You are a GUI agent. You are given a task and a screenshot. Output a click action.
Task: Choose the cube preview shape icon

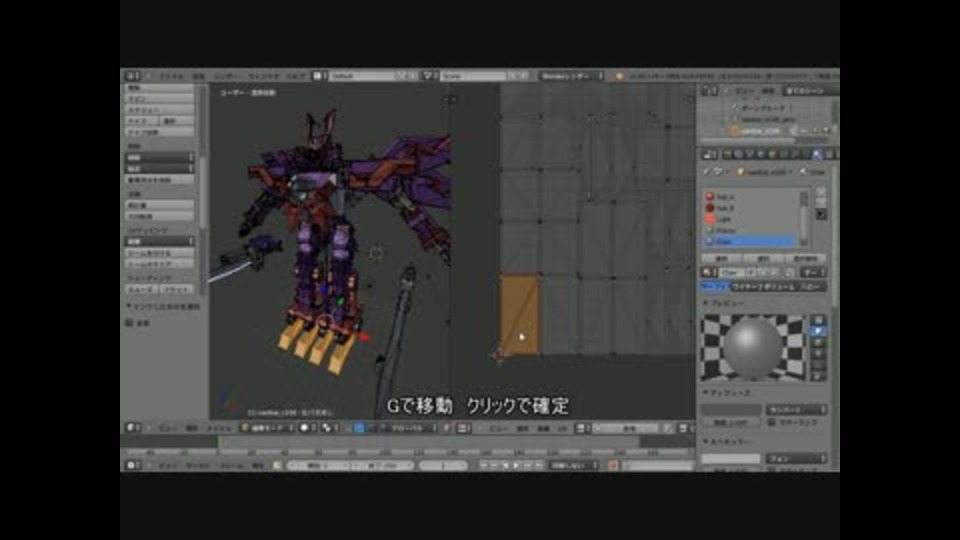pyautogui.click(x=818, y=343)
